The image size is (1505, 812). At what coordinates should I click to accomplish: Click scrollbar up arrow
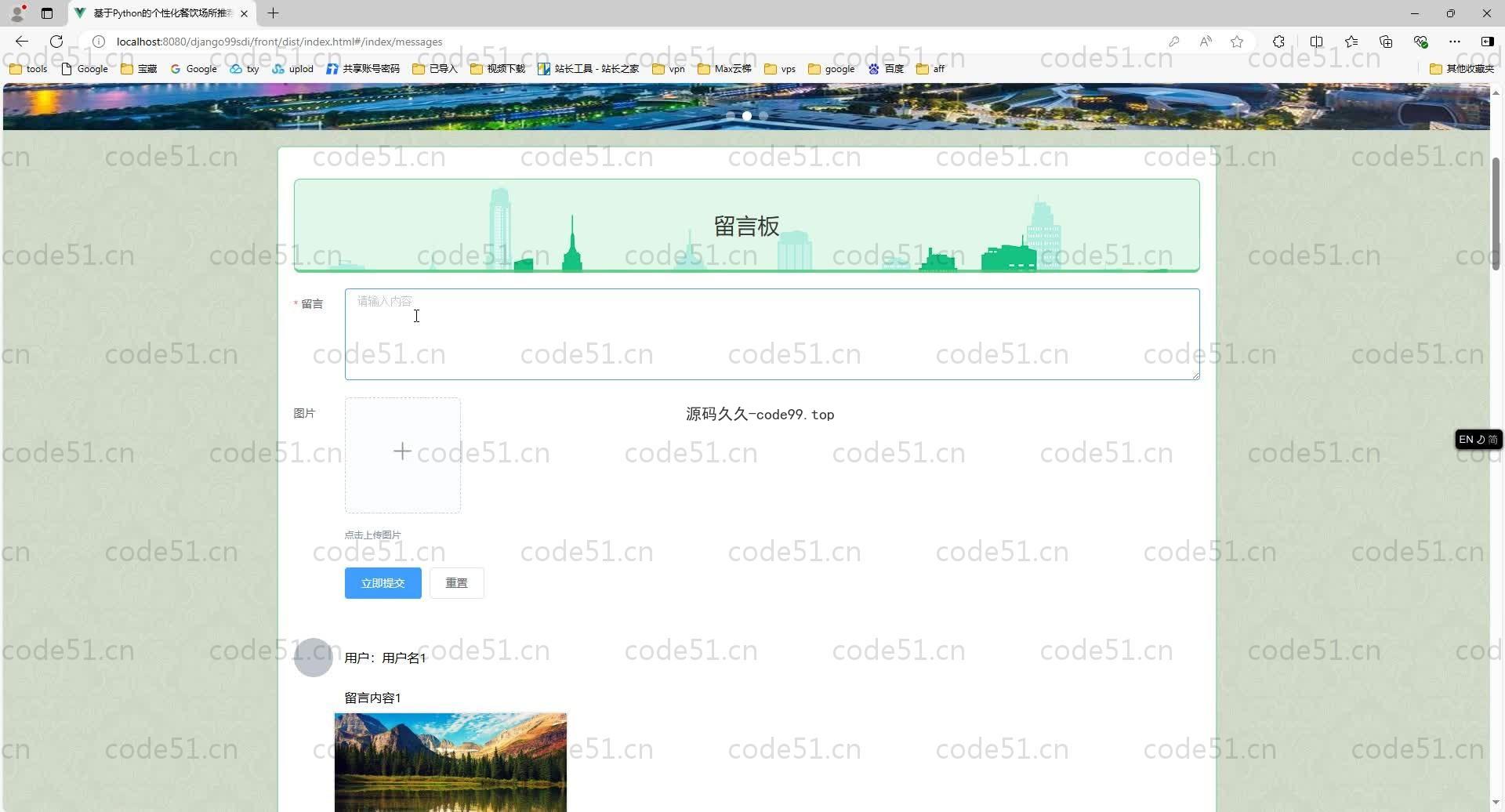point(1496,92)
